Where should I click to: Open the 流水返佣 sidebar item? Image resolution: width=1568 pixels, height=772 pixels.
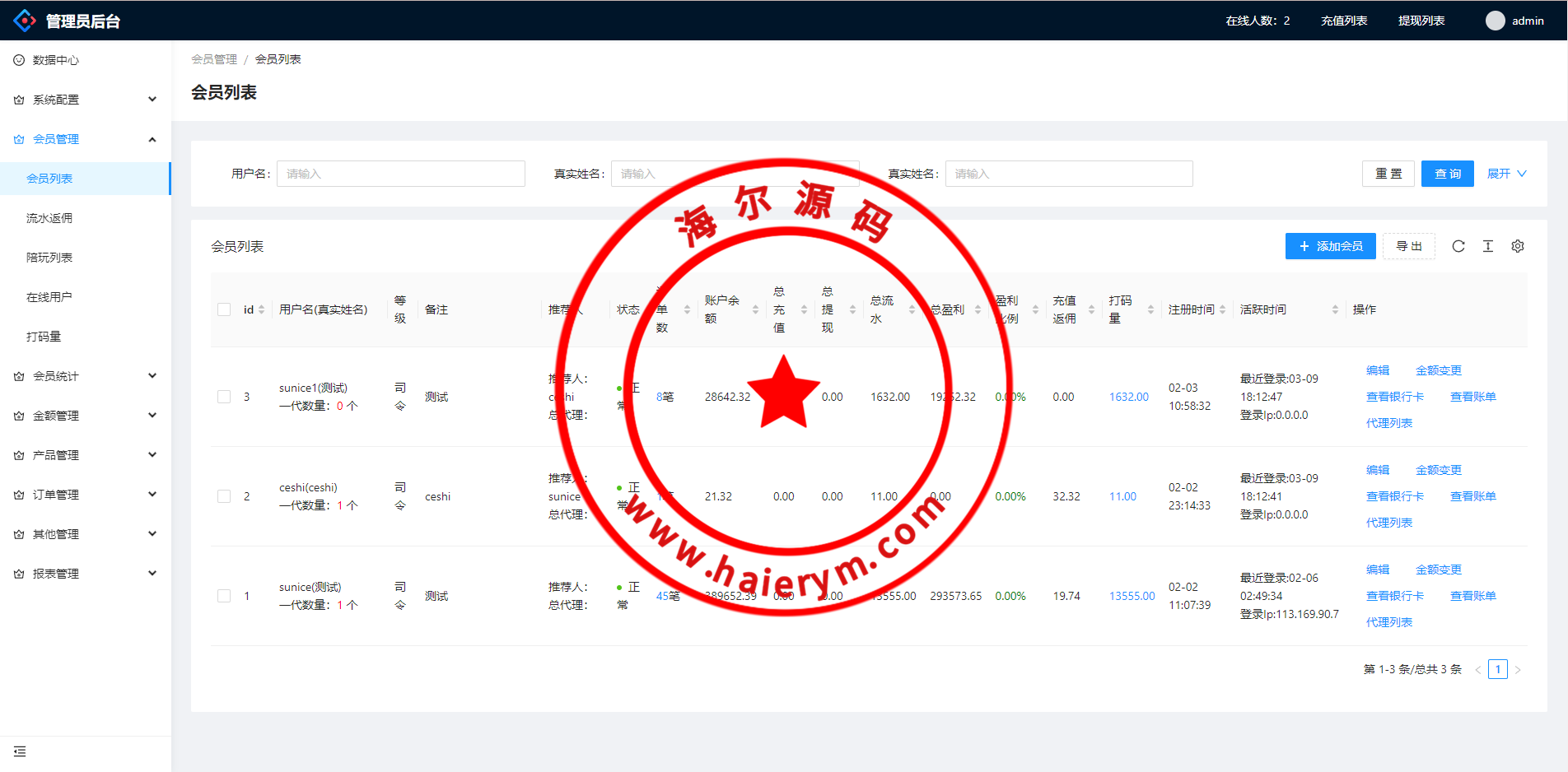tap(49, 218)
